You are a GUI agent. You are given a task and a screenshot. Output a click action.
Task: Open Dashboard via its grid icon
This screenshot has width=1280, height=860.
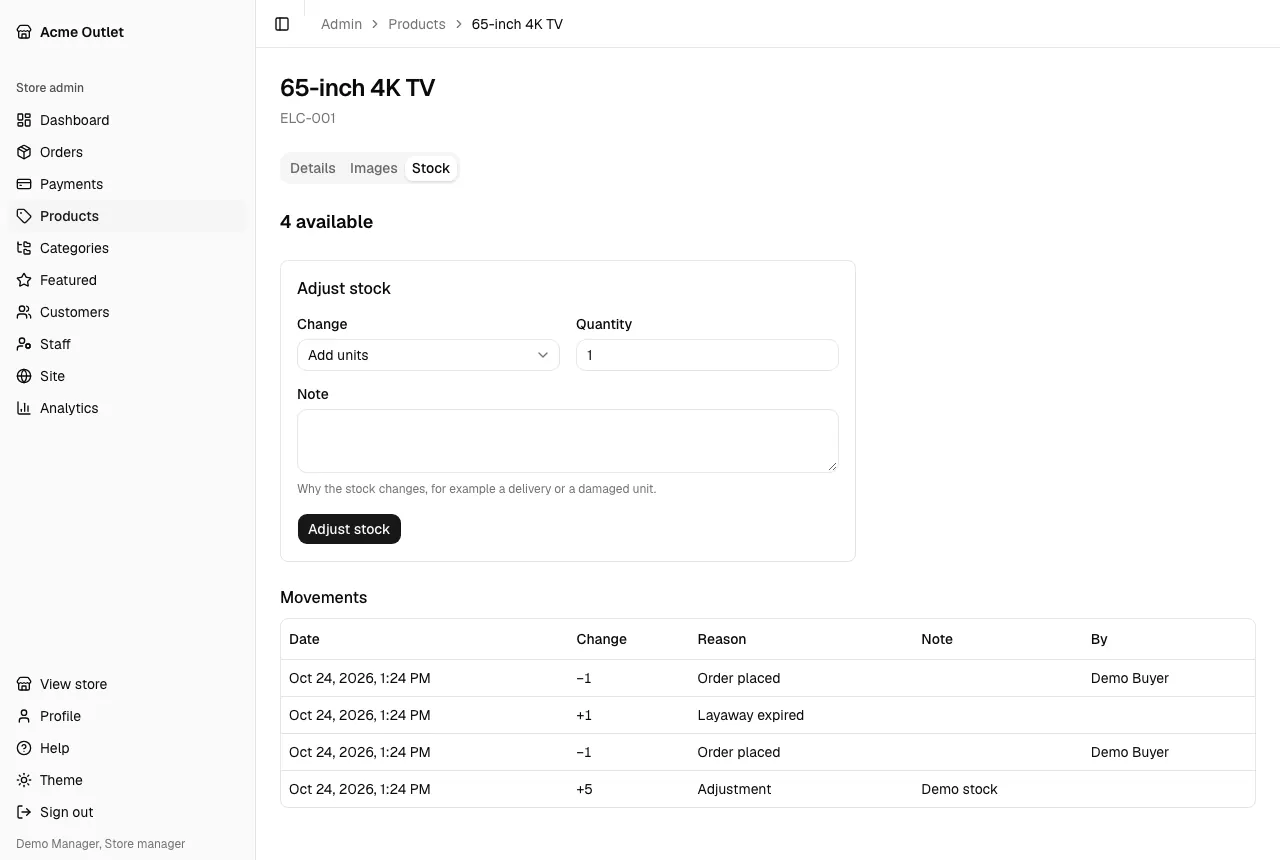pos(24,120)
